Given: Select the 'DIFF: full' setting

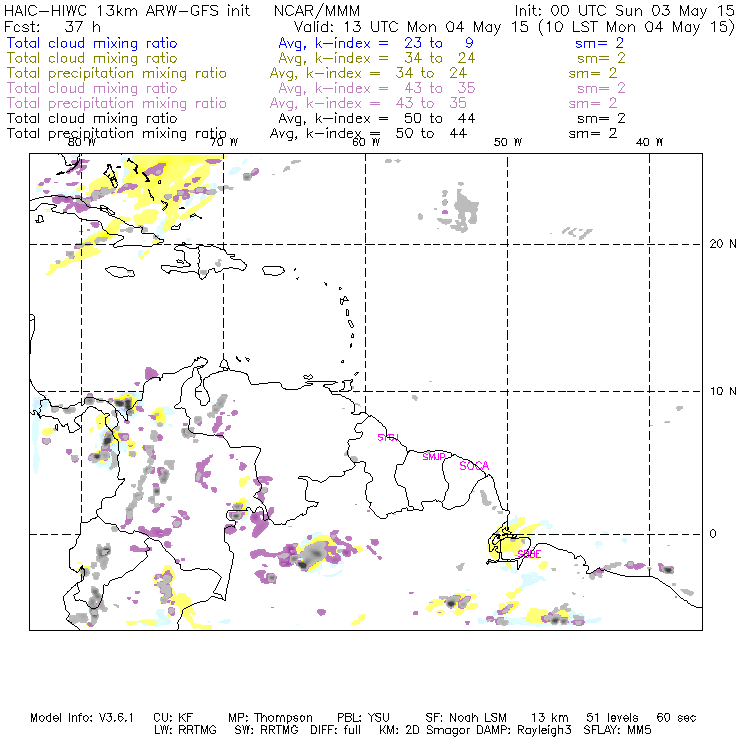Looking at the screenshot, I should coord(336,730).
